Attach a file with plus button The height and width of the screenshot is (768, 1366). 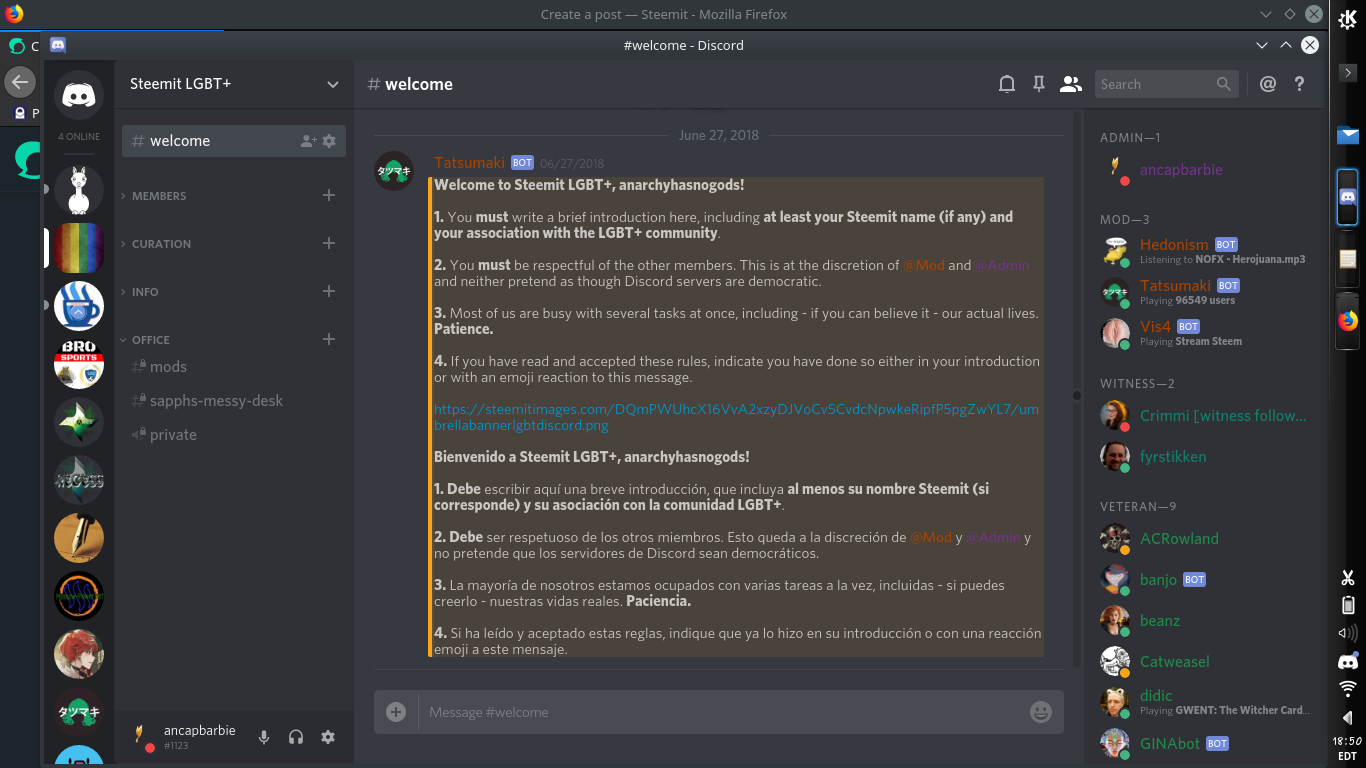click(x=396, y=712)
